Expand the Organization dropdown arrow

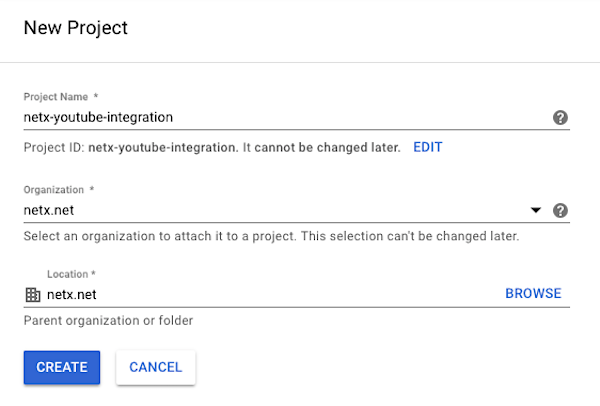(x=536, y=210)
